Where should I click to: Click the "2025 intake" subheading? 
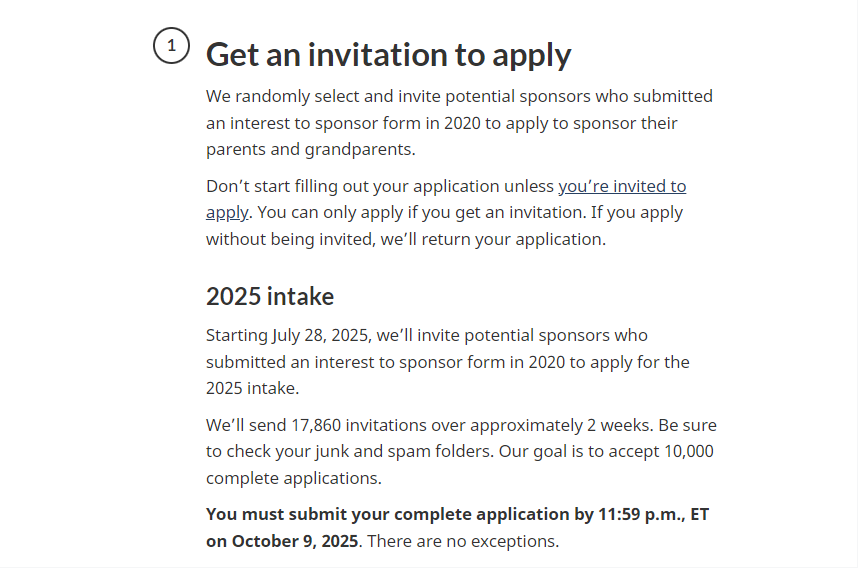pyautogui.click(x=270, y=297)
